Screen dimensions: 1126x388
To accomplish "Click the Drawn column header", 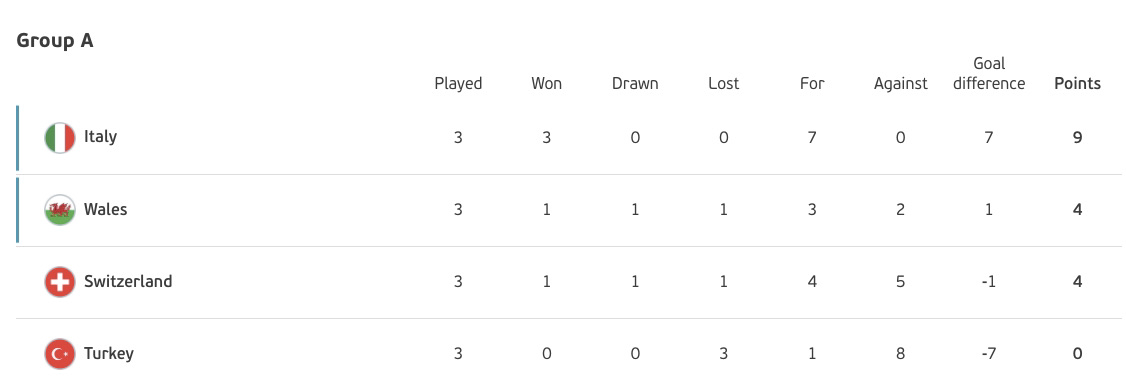I will coord(635,83).
